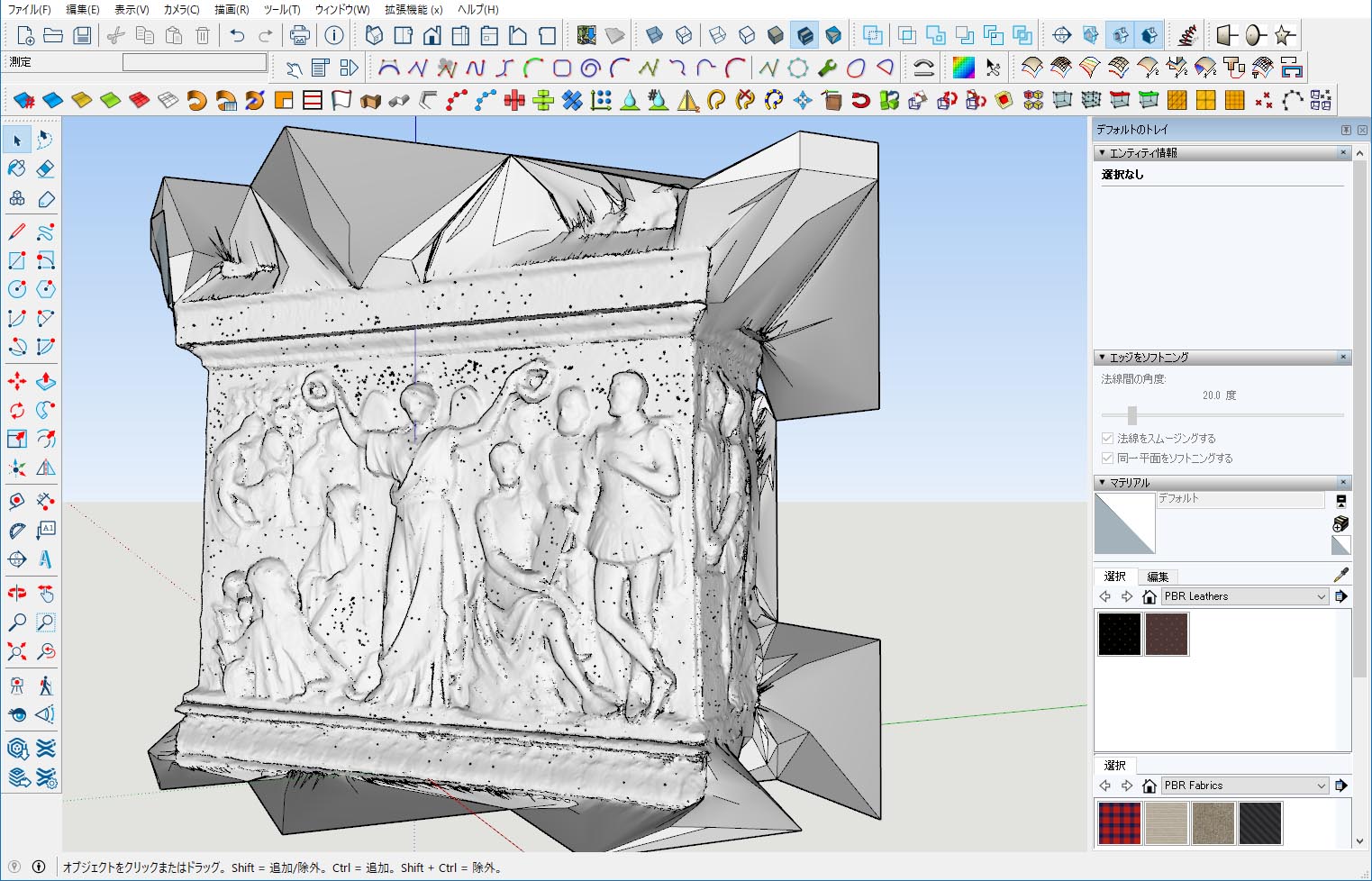Toggle Display Section Fill
This screenshot has height=881, width=1372.
(x=1149, y=35)
